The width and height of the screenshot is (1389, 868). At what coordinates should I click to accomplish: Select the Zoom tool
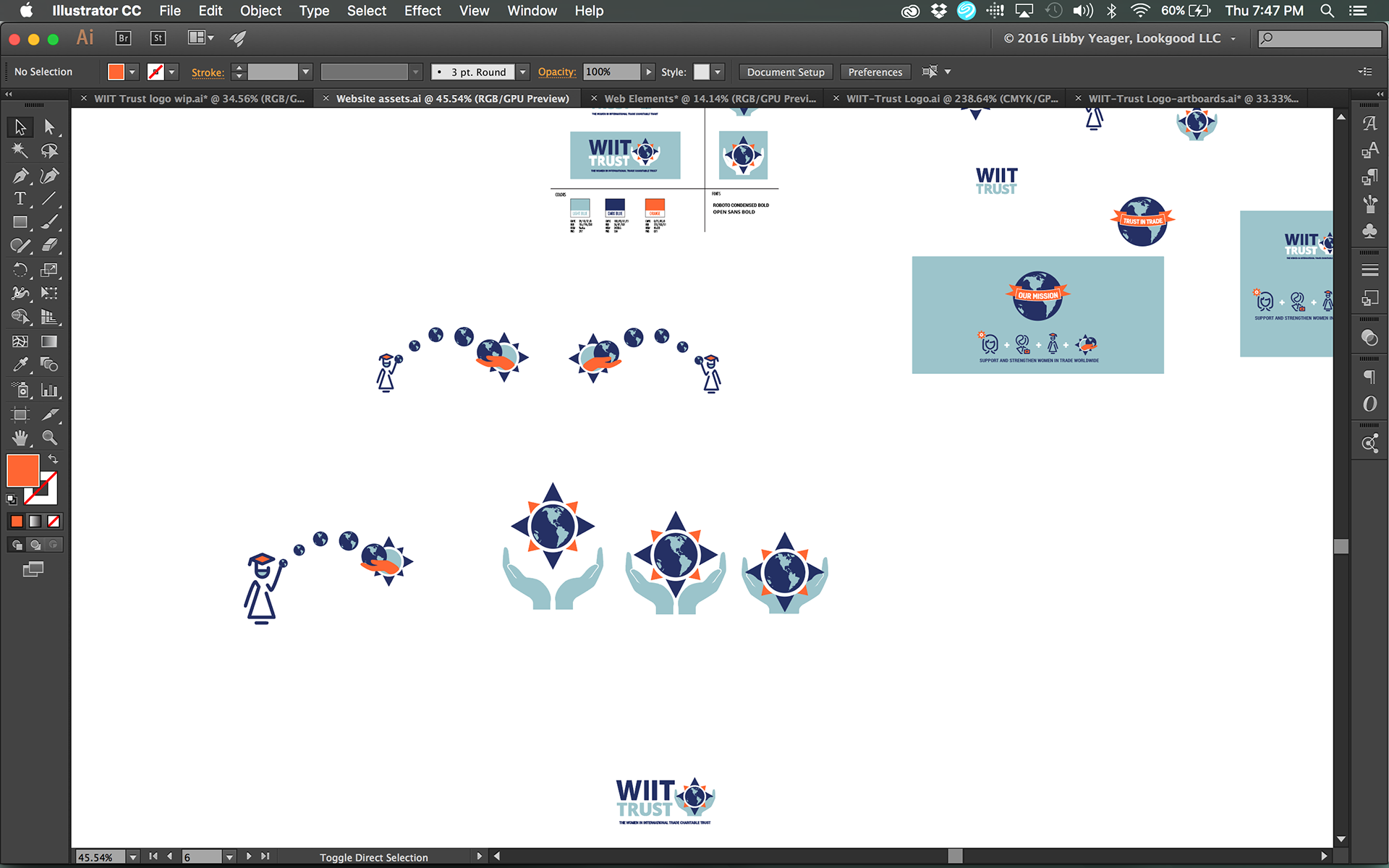click(x=49, y=438)
